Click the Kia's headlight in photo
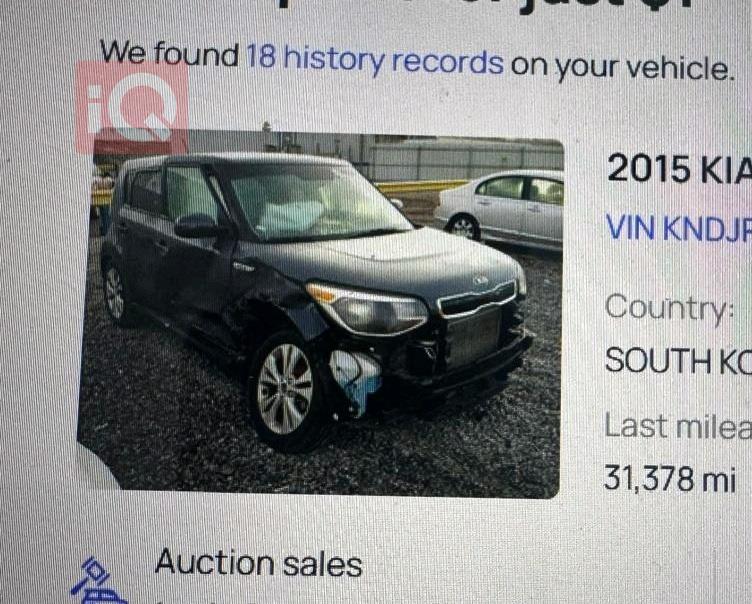Image resolution: width=752 pixels, height=604 pixels. (x=368, y=308)
